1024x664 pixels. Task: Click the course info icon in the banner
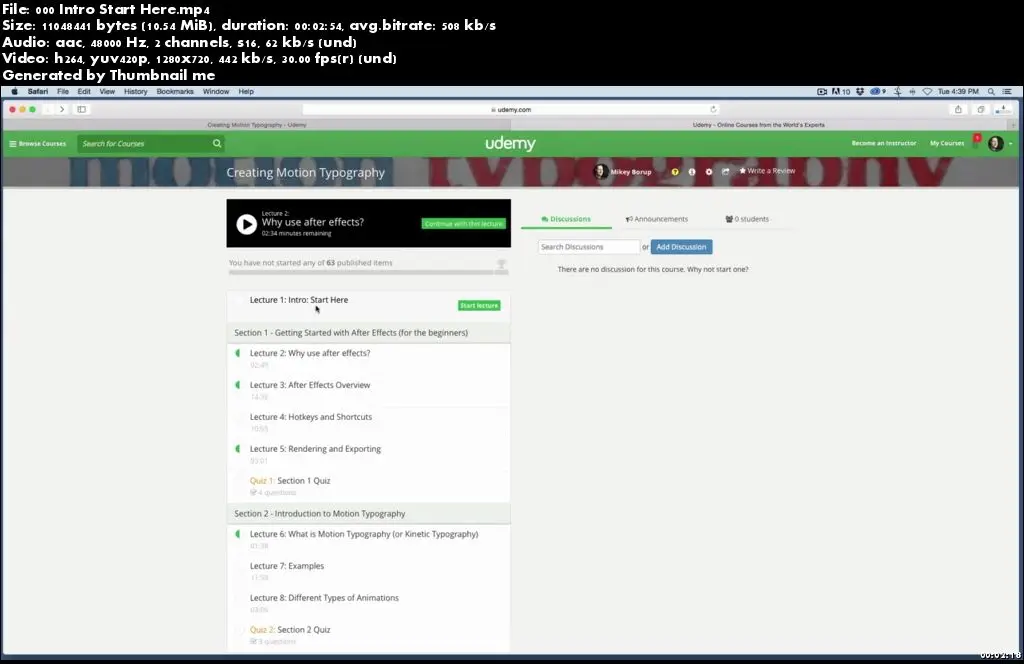[692, 172]
